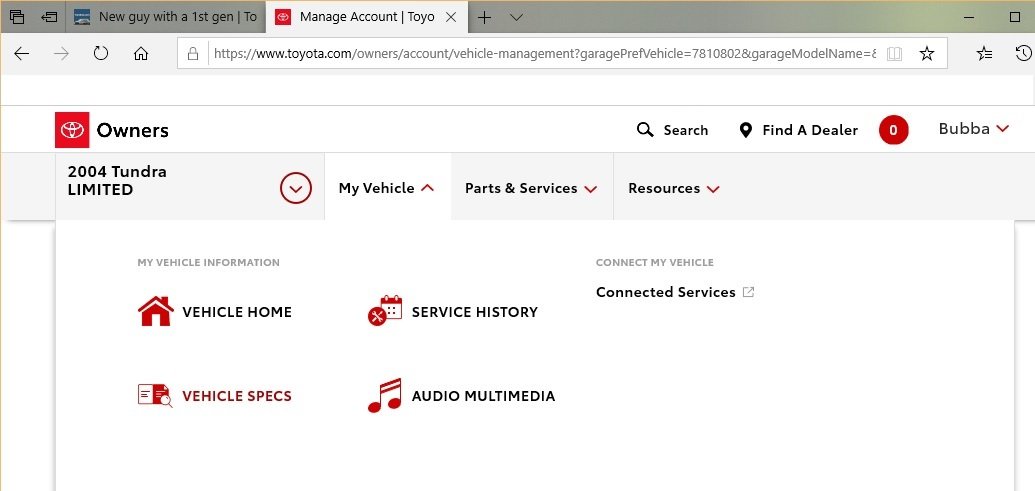1035x491 pixels.
Task: Open the site Search label
Action: [x=686, y=131]
